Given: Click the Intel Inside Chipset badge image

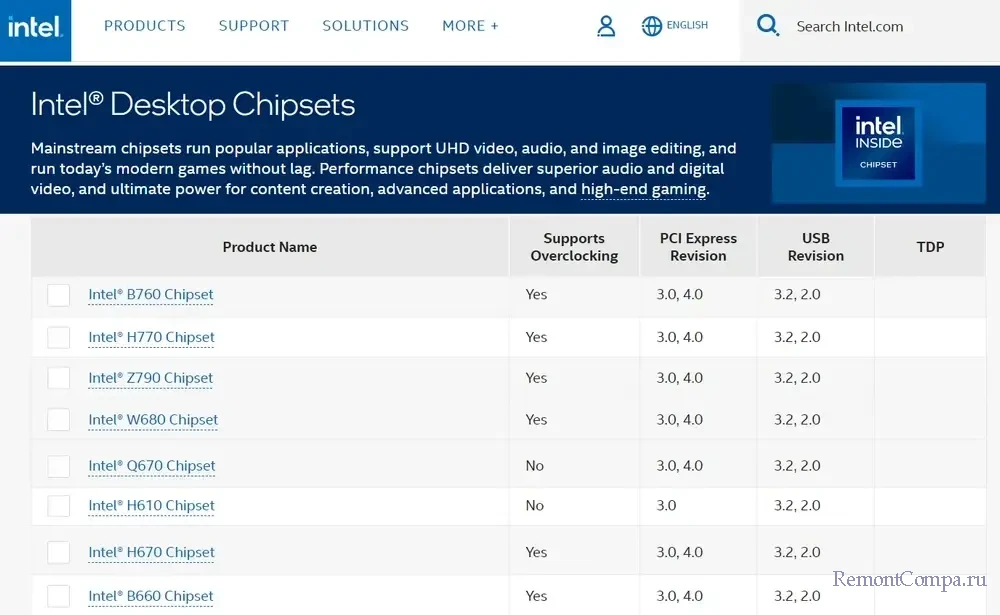Looking at the screenshot, I should (x=877, y=143).
